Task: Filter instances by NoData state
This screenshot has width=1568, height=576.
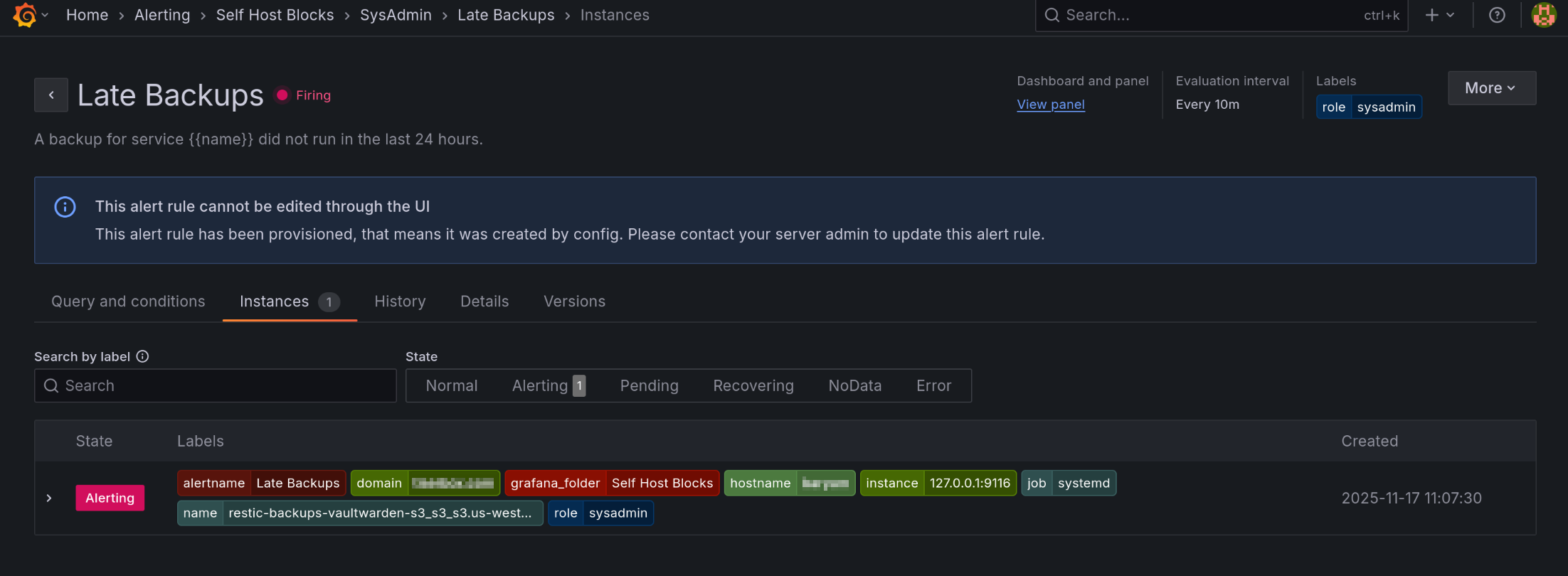Action: [x=854, y=385]
